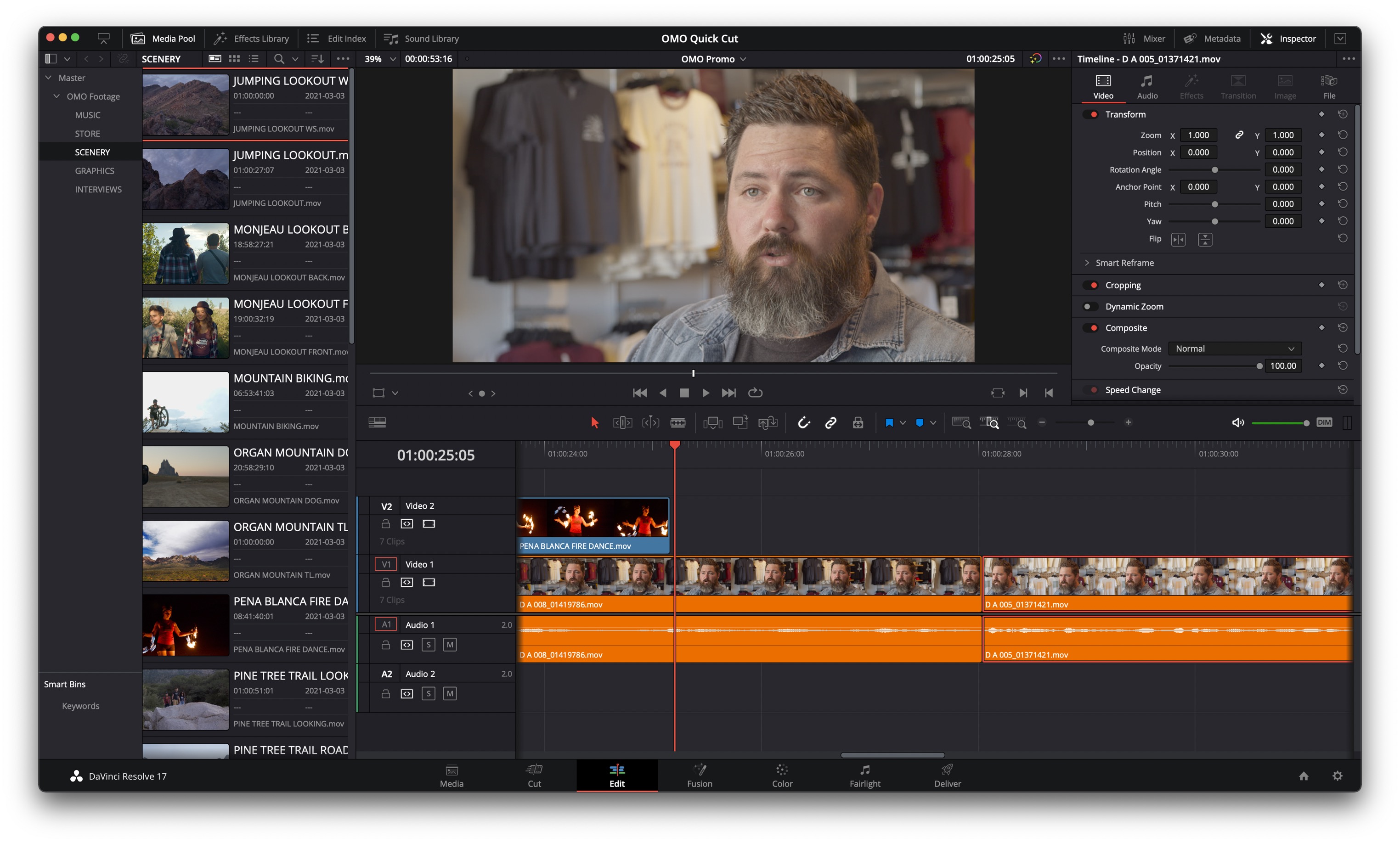The height and width of the screenshot is (843, 1400).
Task: Mute the Audio 1 track M button
Action: pyautogui.click(x=449, y=645)
